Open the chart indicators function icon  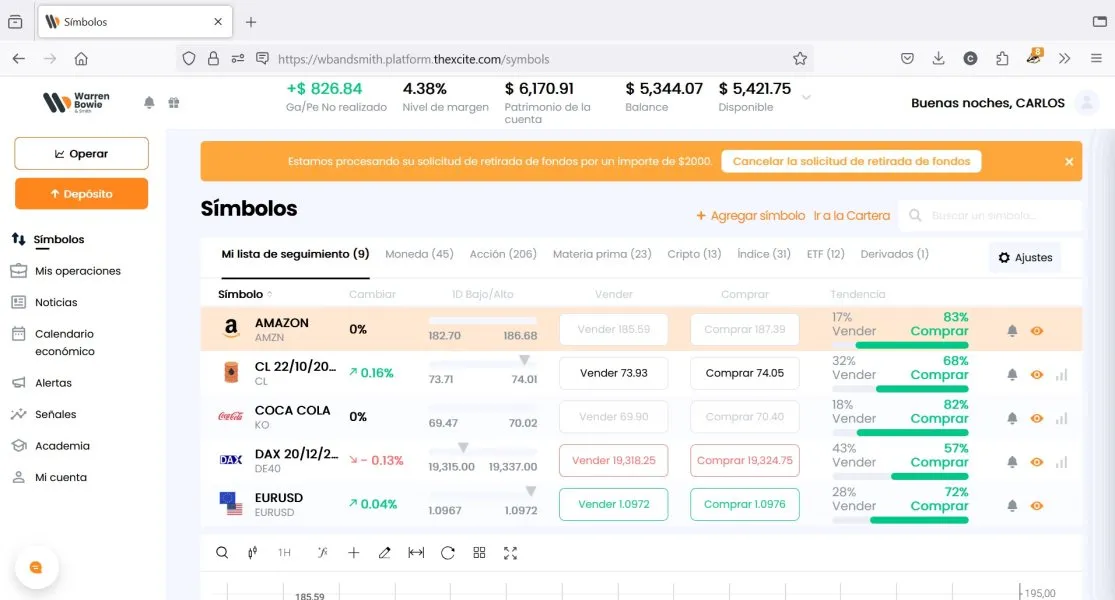point(322,552)
